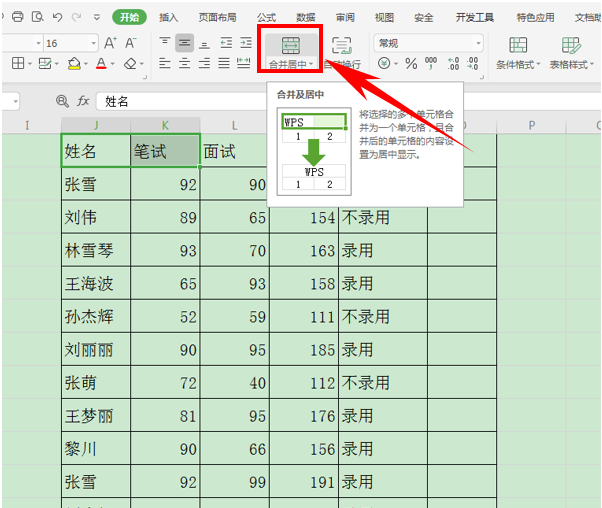This screenshot has height=508, width=602.
Task: Click the draw border pencil icon
Action: (x=45, y=63)
